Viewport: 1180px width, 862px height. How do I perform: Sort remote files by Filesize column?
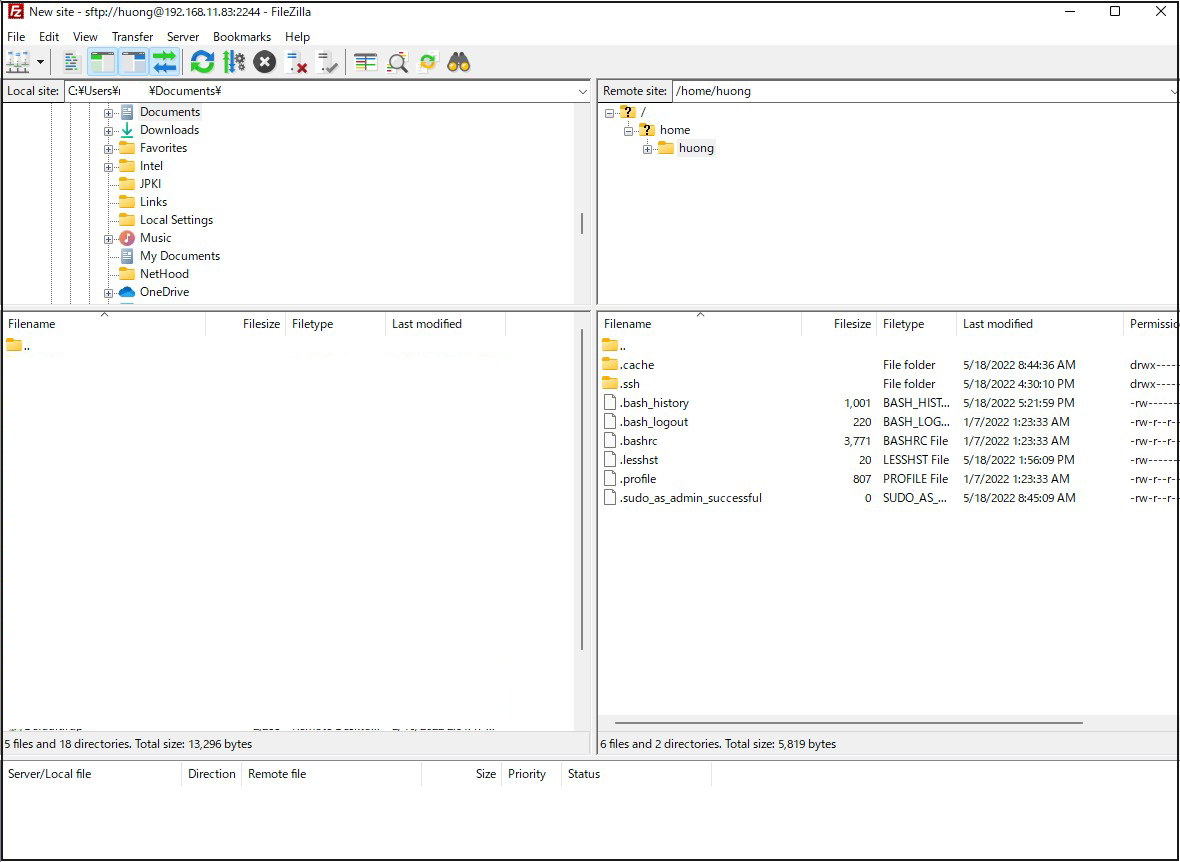[839, 324]
